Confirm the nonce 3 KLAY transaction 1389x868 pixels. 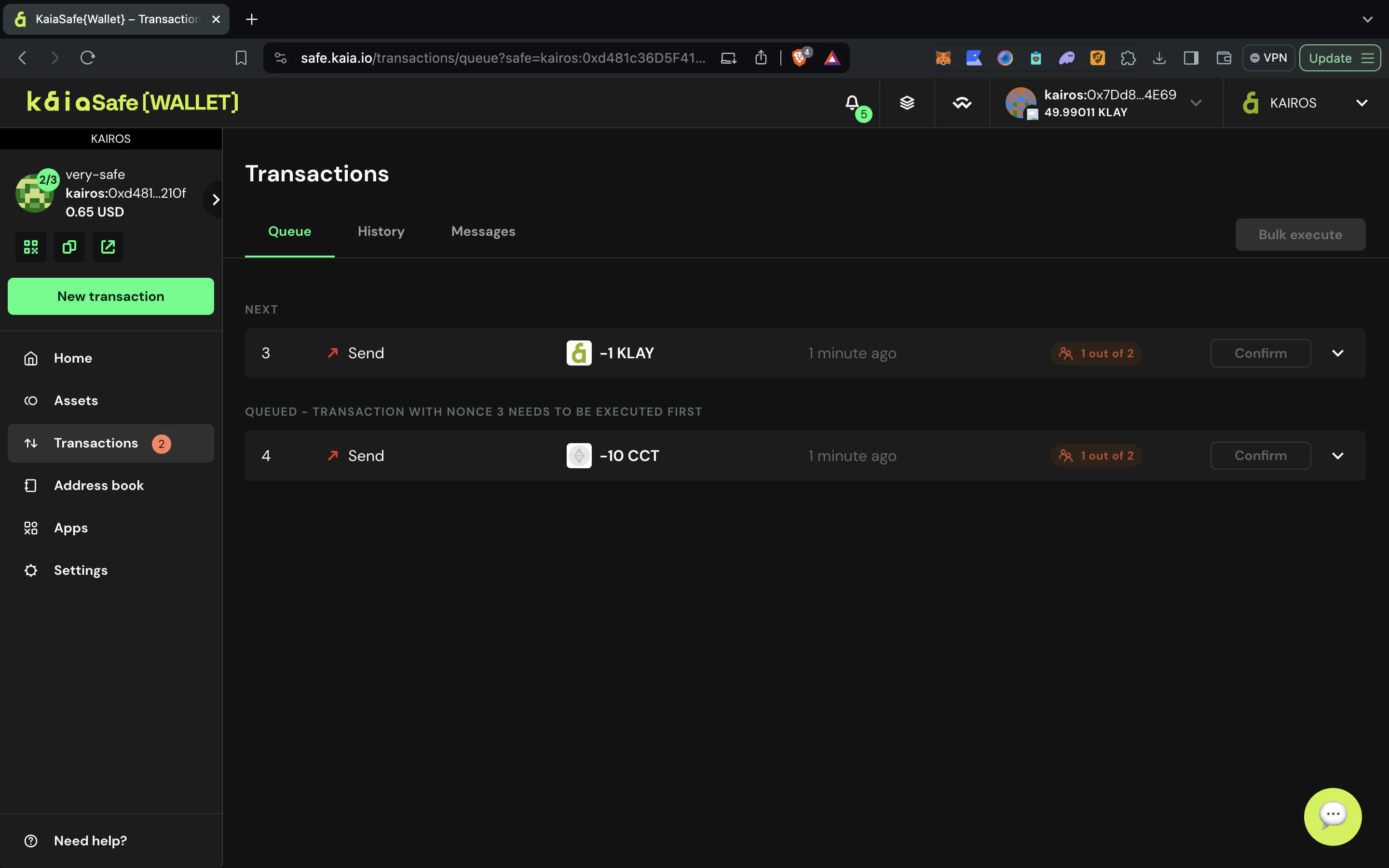coord(1260,353)
